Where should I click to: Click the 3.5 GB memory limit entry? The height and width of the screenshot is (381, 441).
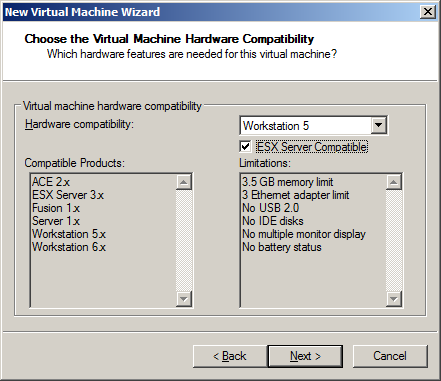pyautogui.click(x=288, y=182)
